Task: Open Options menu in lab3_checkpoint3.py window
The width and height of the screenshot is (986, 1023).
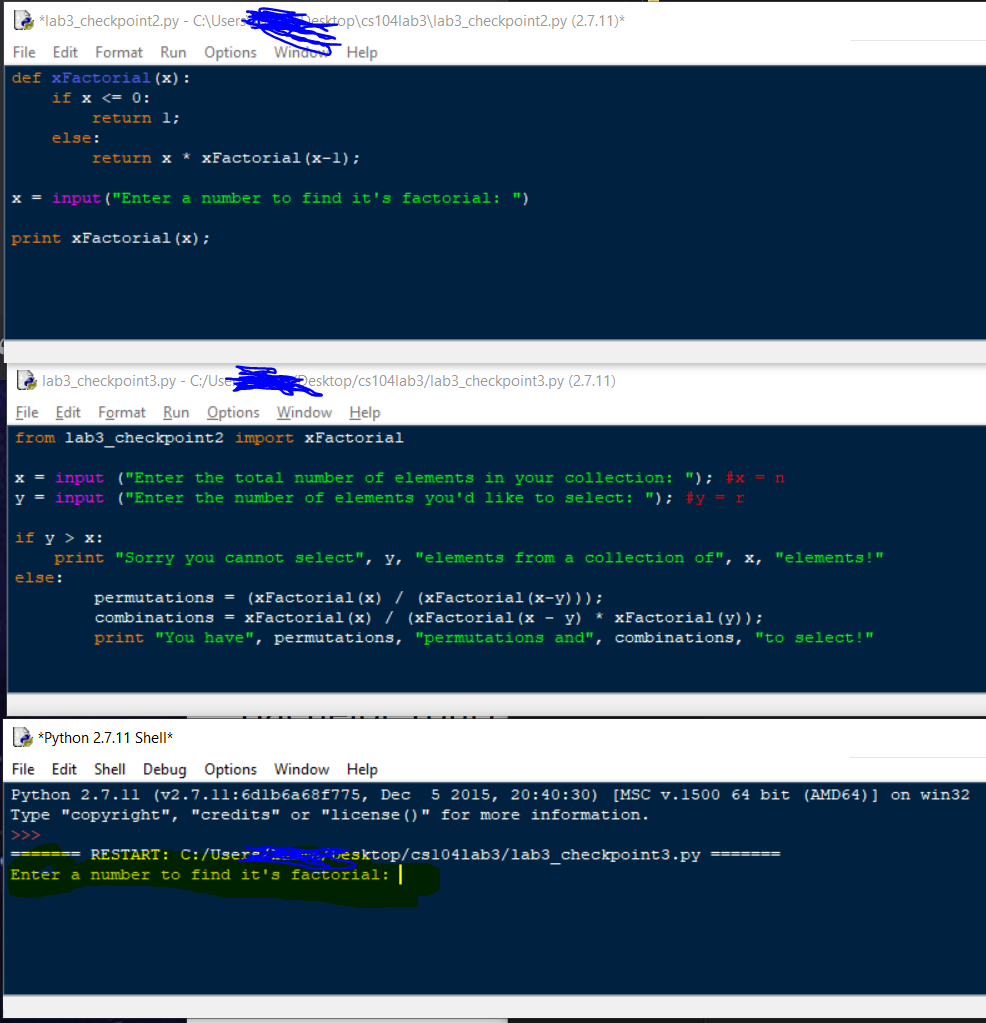Action: click(x=233, y=412)
